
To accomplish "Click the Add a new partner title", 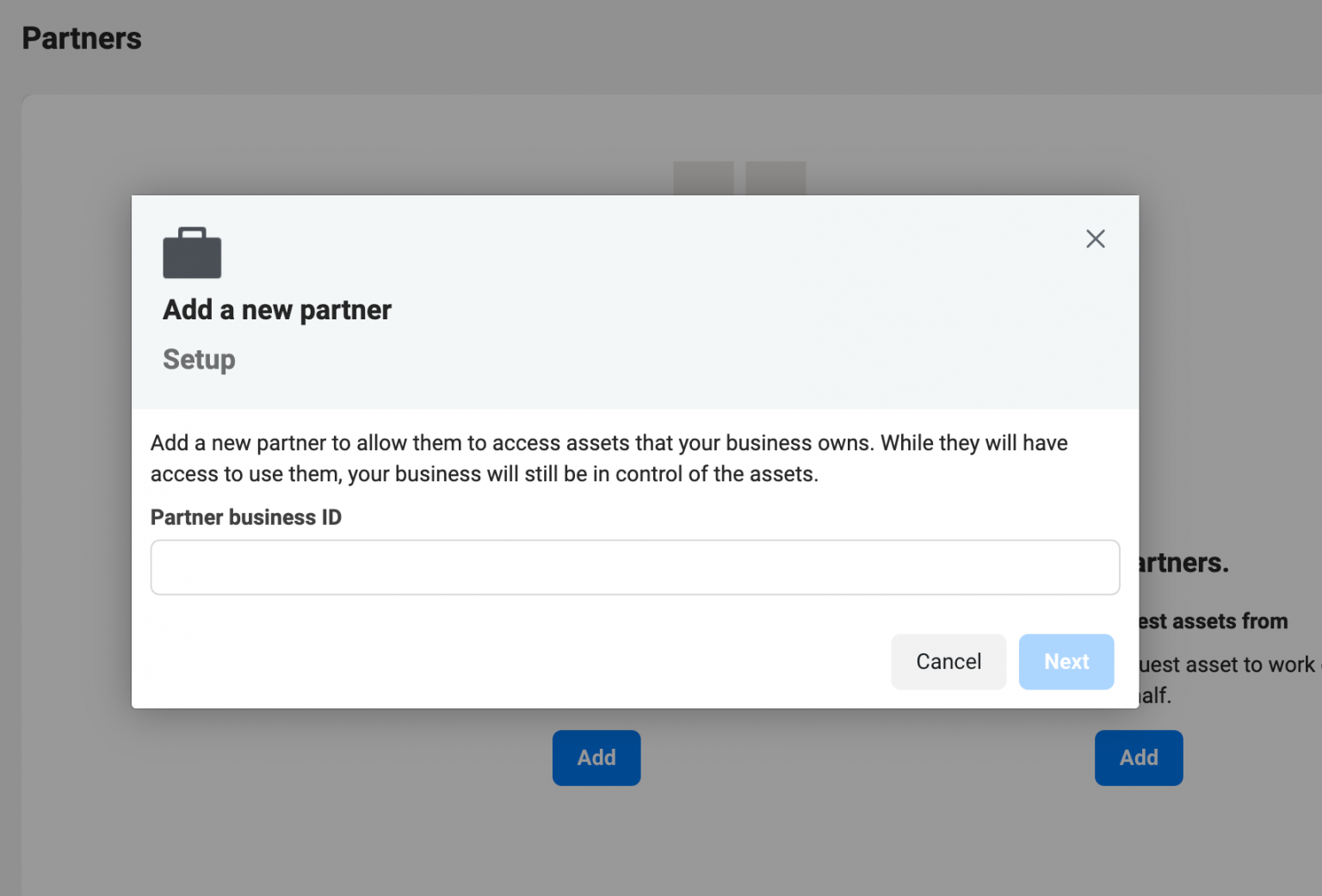I will coord(276,310).
